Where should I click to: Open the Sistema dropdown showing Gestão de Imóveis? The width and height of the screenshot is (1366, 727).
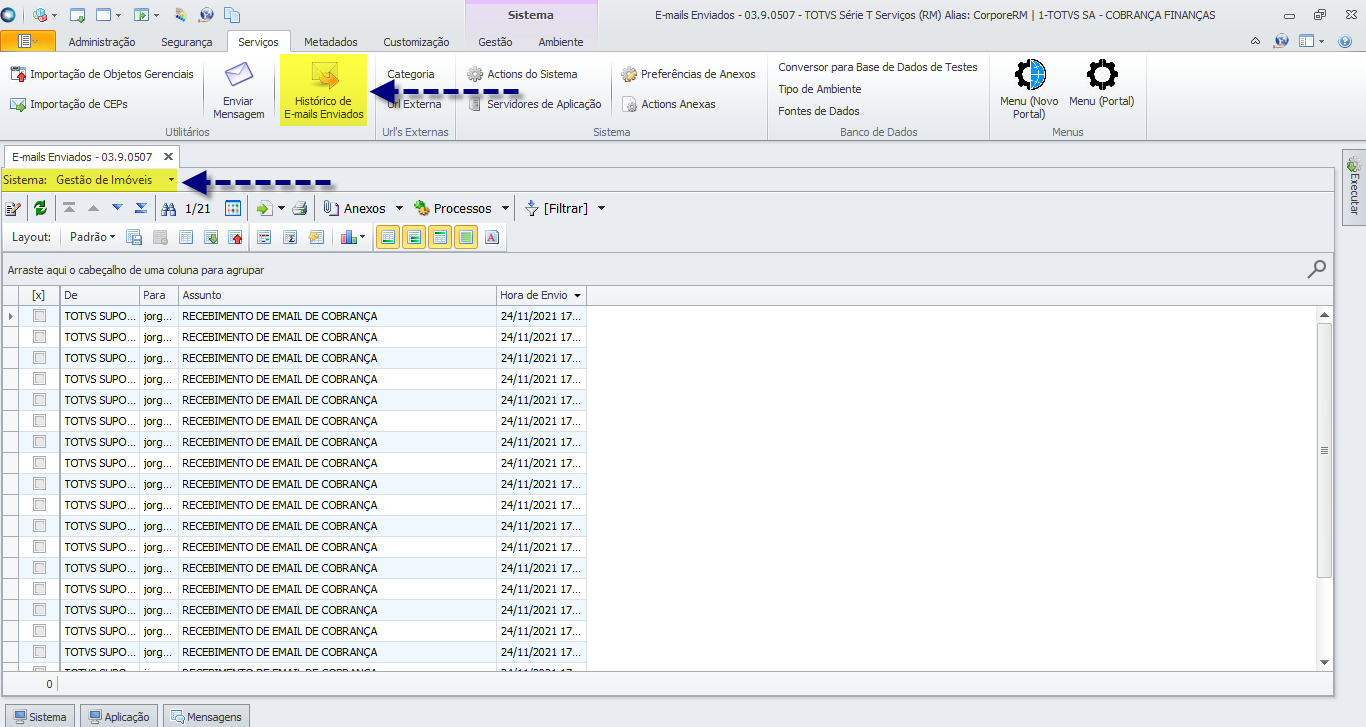114,180
